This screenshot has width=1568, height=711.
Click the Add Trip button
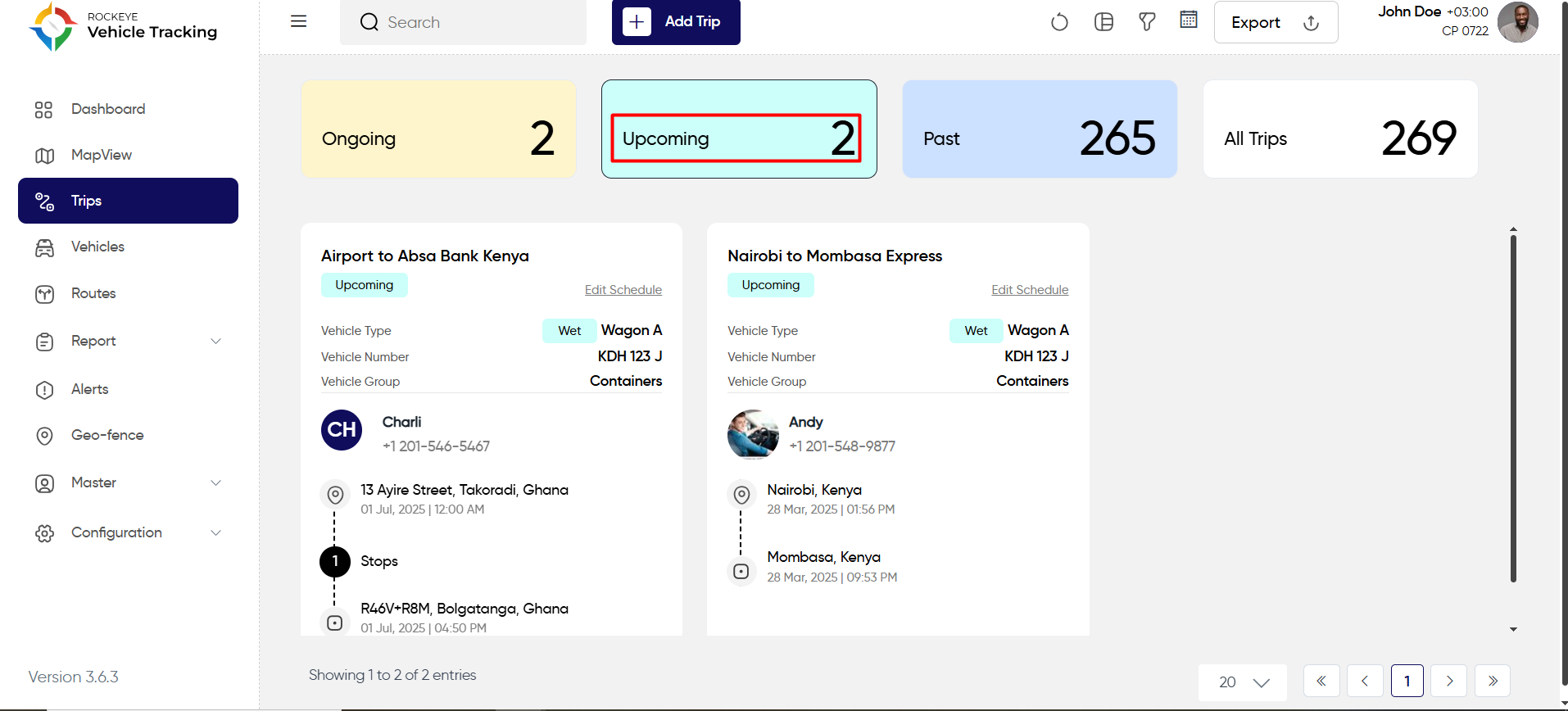[676, 22]
